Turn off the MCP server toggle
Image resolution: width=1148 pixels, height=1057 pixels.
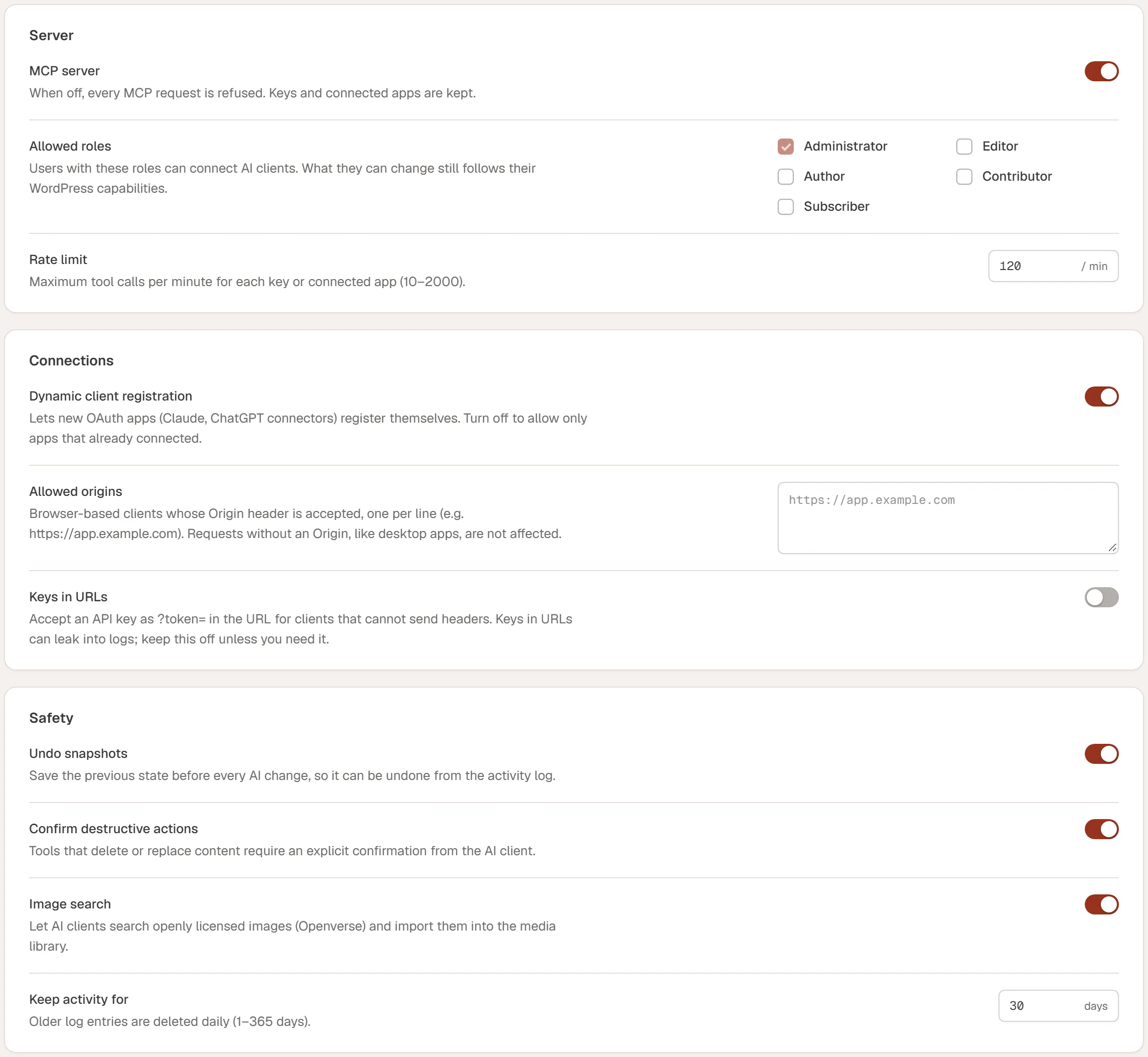(1101, 71)
